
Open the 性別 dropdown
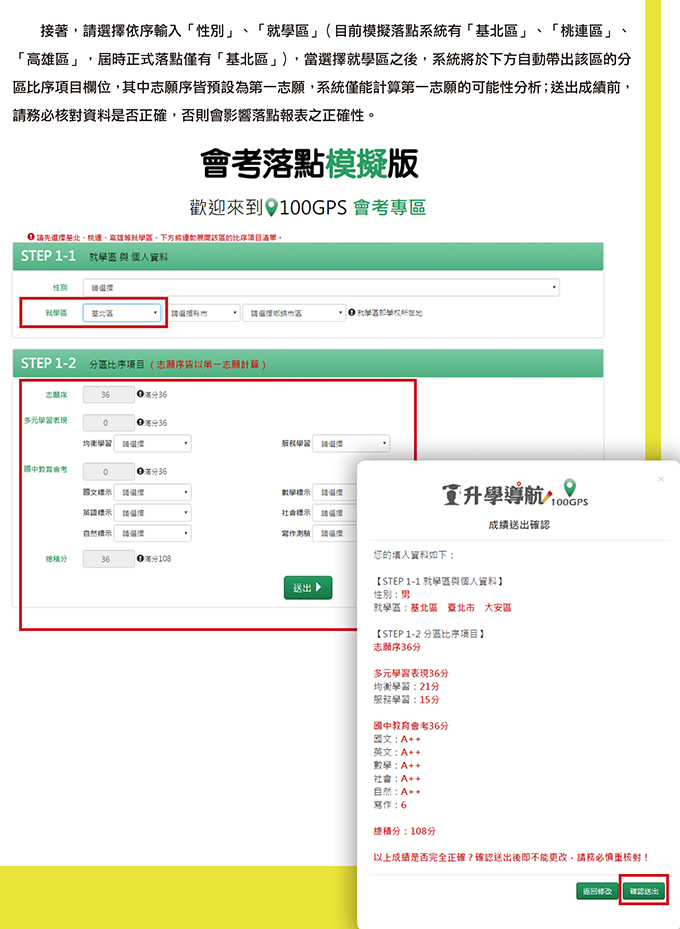click(x=320, y=288)
